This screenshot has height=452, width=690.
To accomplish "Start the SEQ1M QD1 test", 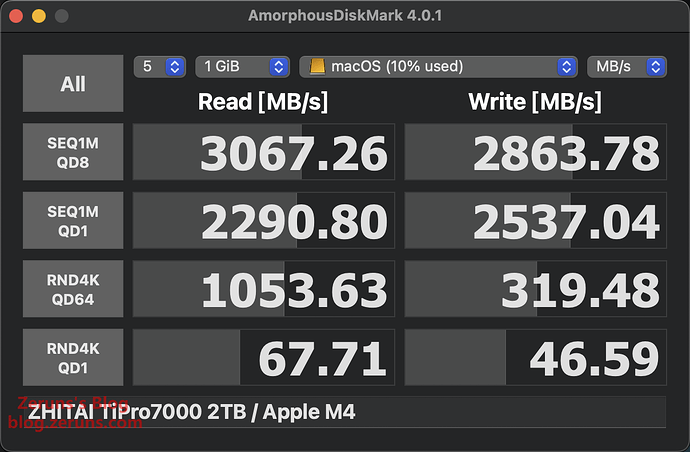I will point(73,220).
